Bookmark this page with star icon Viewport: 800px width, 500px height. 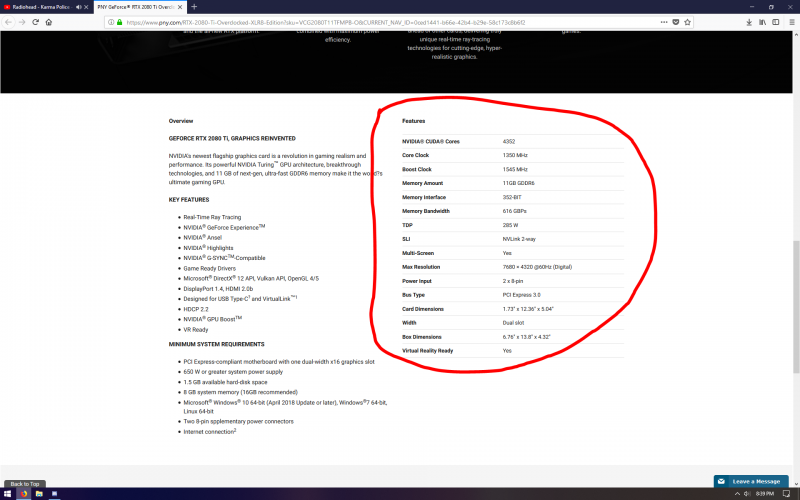coord(687,22)
